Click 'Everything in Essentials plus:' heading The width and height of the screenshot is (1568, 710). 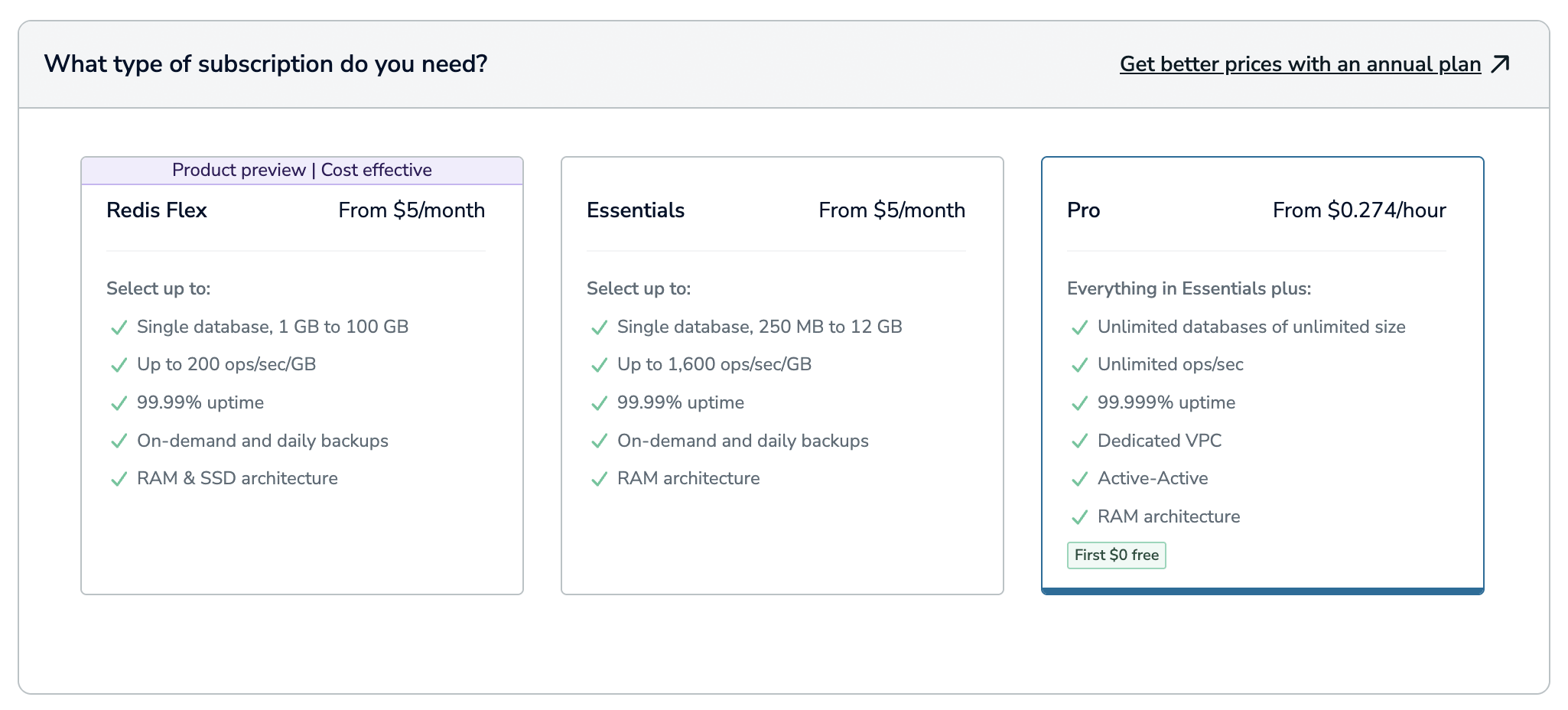click(1189, 288)
